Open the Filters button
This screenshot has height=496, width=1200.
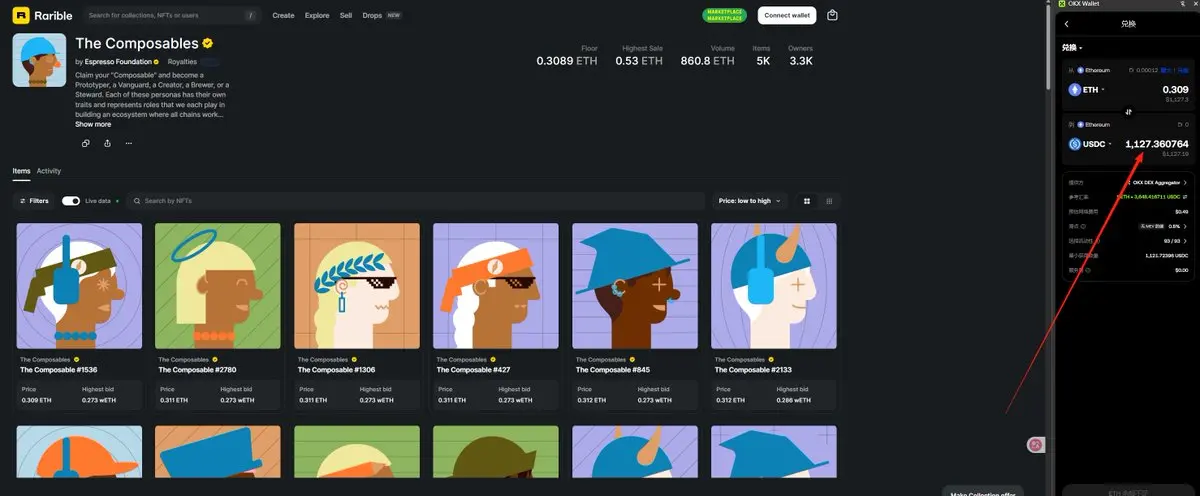click(x=33, y=201)
